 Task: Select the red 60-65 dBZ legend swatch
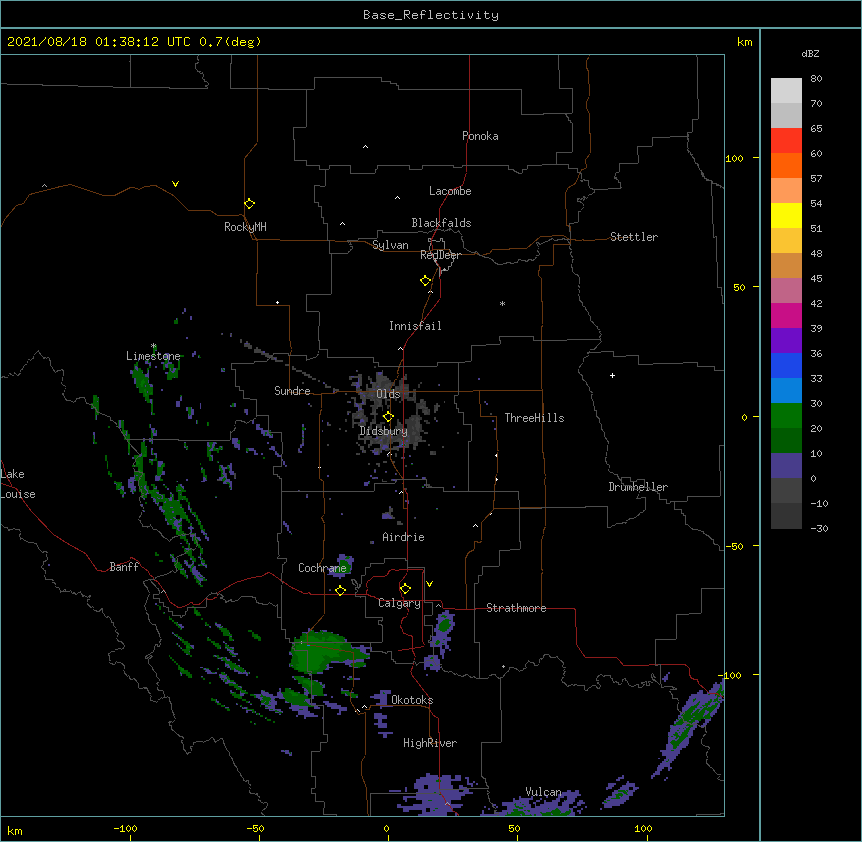point(786,140)
